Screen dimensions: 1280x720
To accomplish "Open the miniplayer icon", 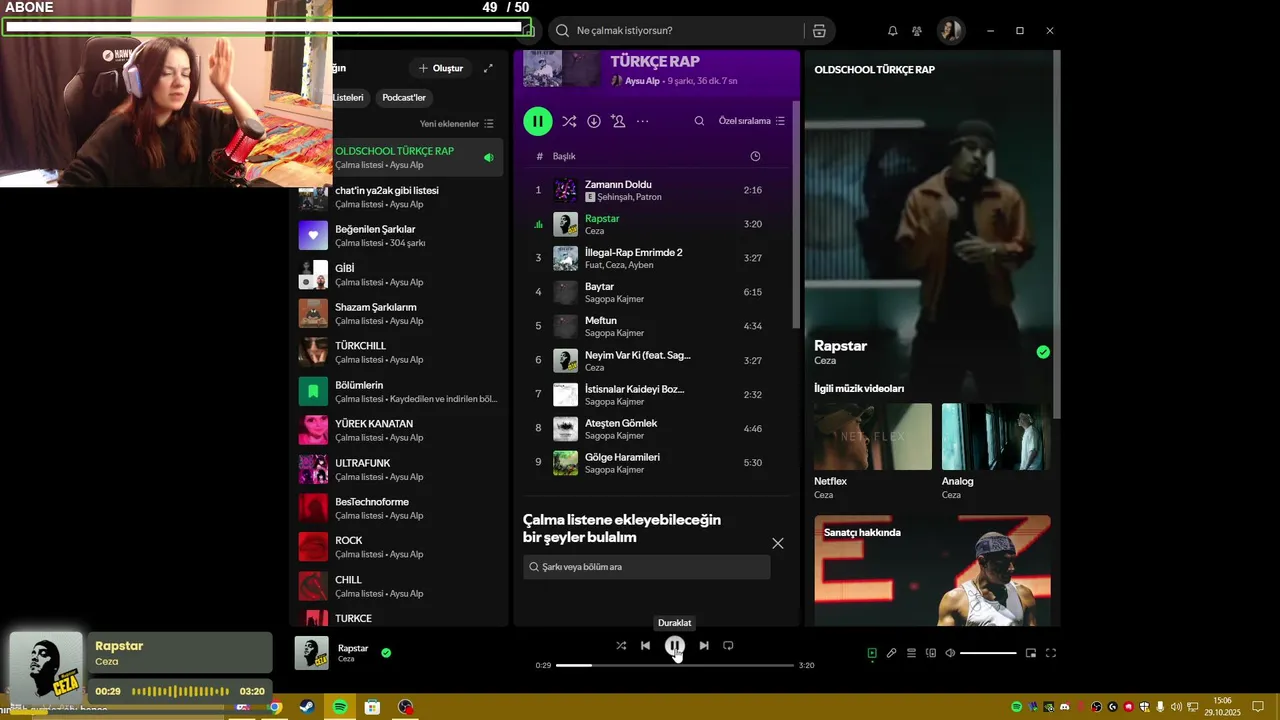I will click(1031, 653).
